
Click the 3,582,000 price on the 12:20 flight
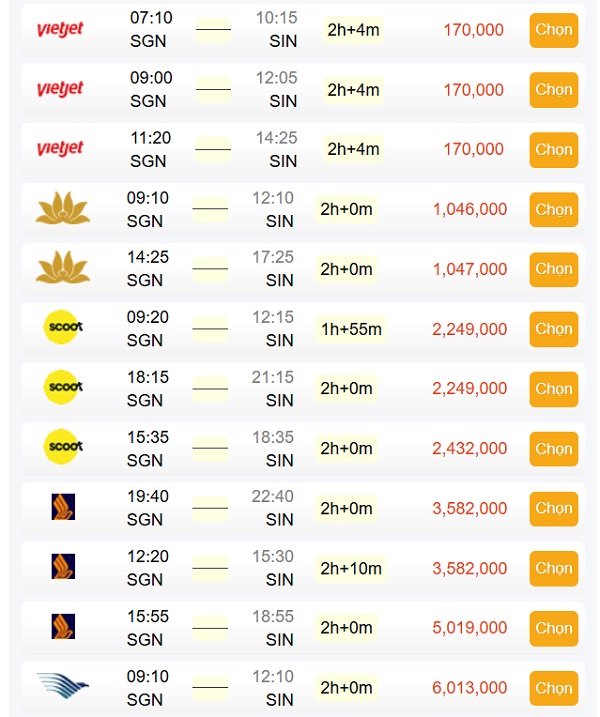click(x=470, y=568)
